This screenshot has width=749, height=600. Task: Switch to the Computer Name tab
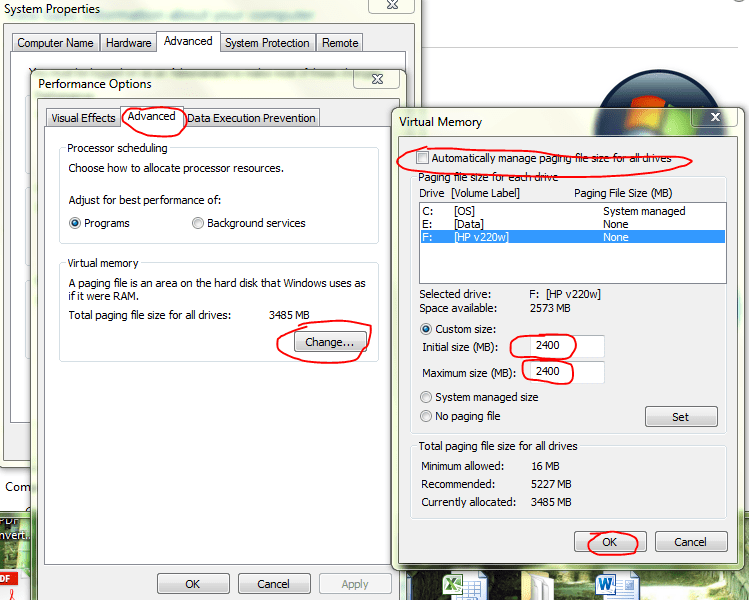[x=55, y=43]
